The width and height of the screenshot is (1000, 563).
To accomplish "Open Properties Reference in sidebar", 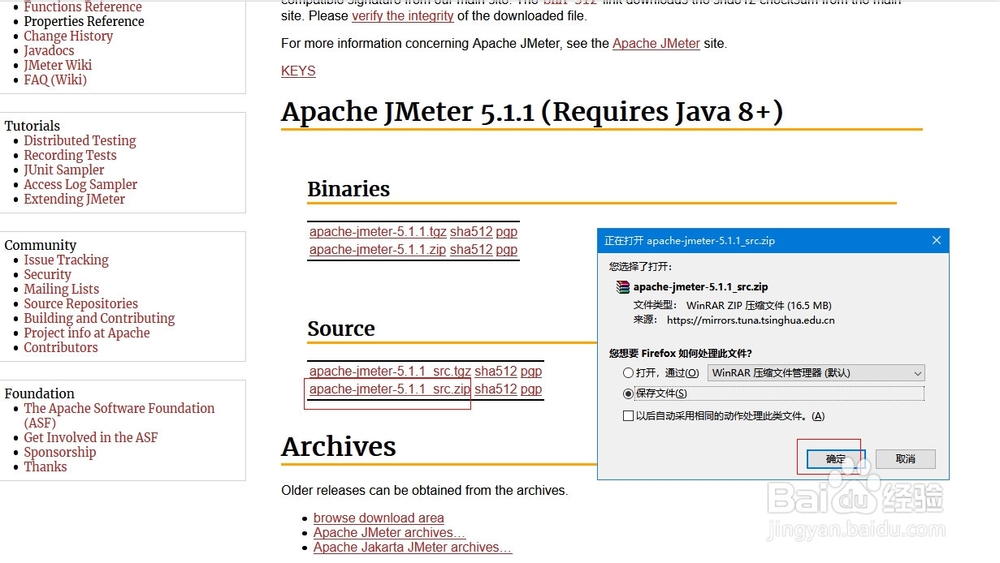I will coord(84,21).
